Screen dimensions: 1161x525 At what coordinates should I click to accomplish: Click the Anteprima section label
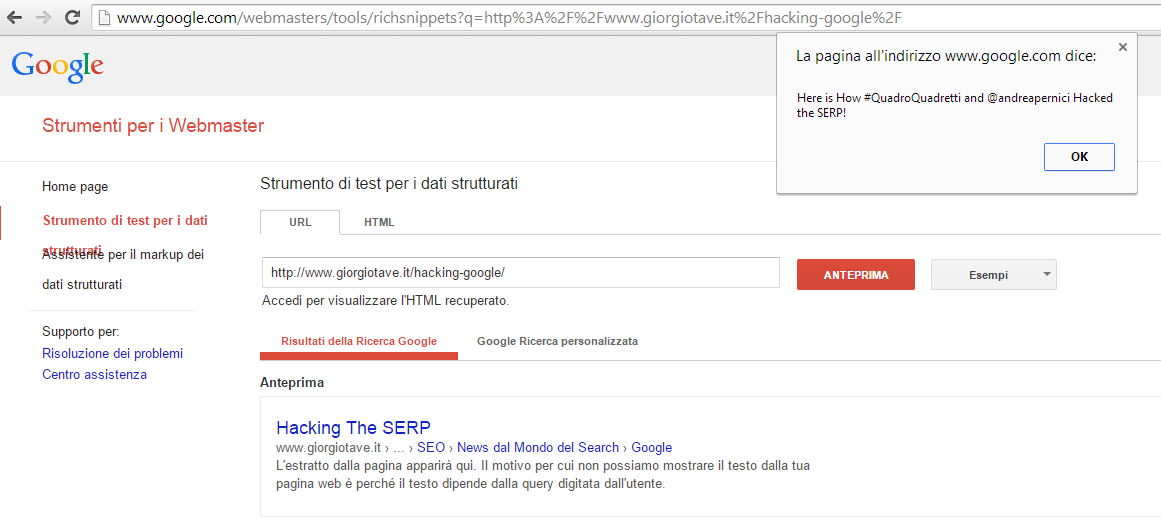tap(292, 383)
